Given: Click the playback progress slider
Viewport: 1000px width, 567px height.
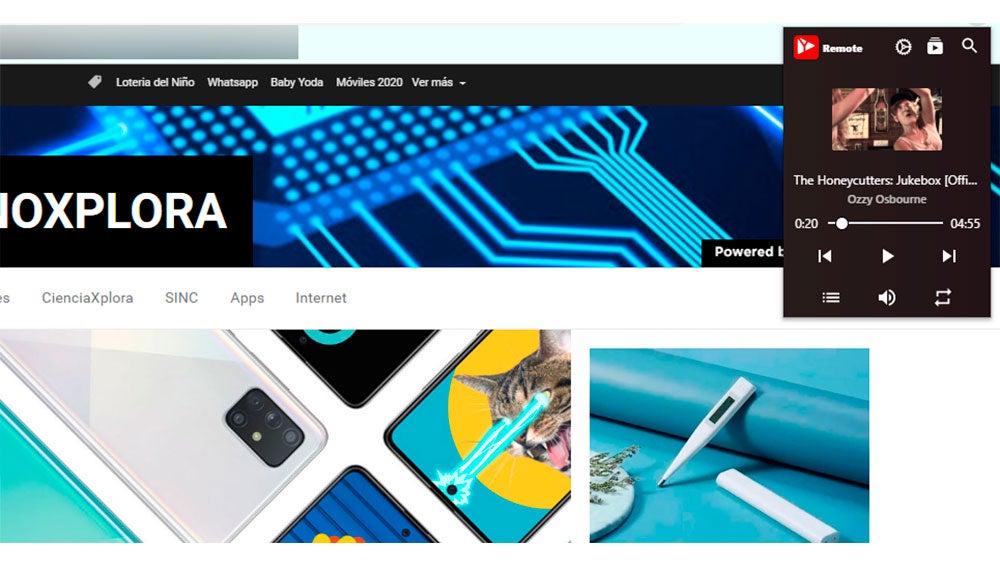Looking at the screenshot, I should [885, 223].
